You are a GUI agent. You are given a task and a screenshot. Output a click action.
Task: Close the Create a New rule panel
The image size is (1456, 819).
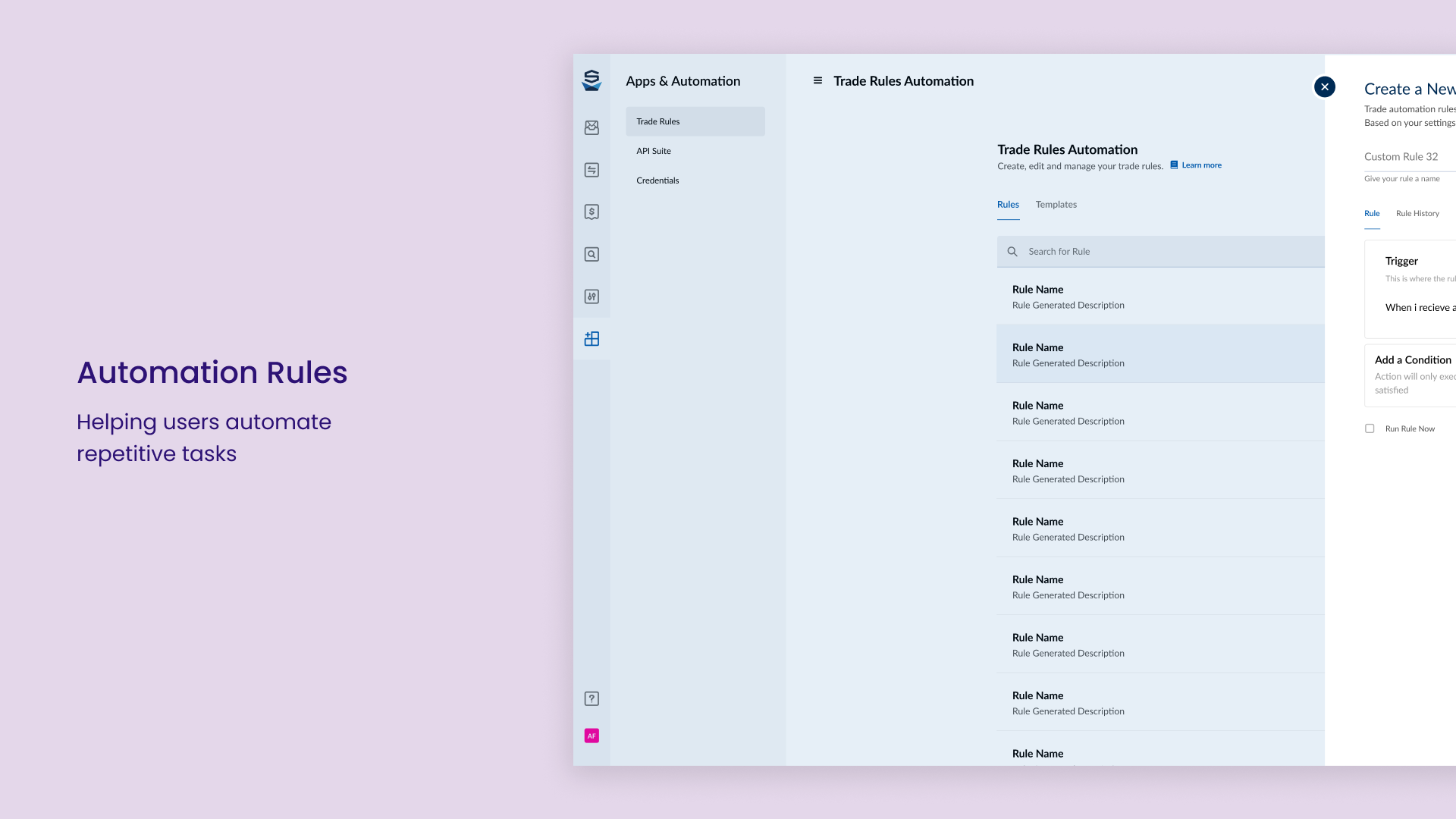pyautogui.click(x=1324, y=87)
